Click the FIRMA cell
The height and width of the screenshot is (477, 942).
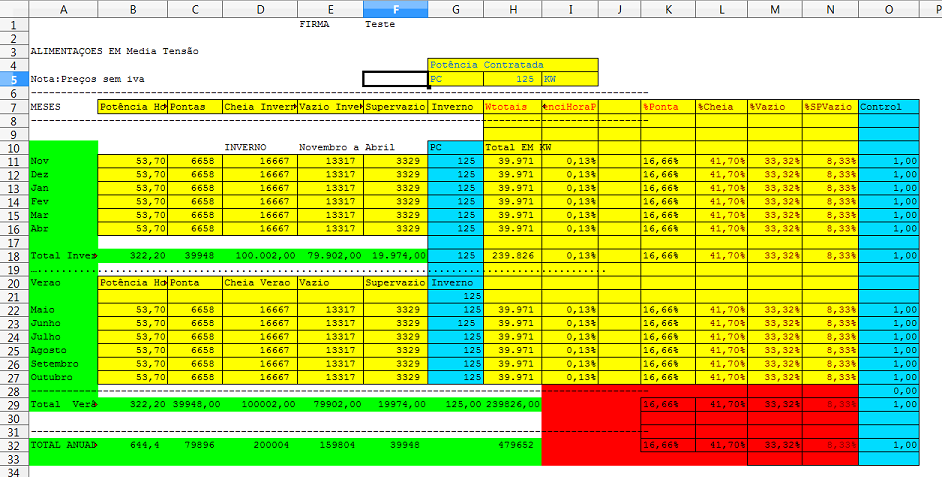[x=314, y=24]
